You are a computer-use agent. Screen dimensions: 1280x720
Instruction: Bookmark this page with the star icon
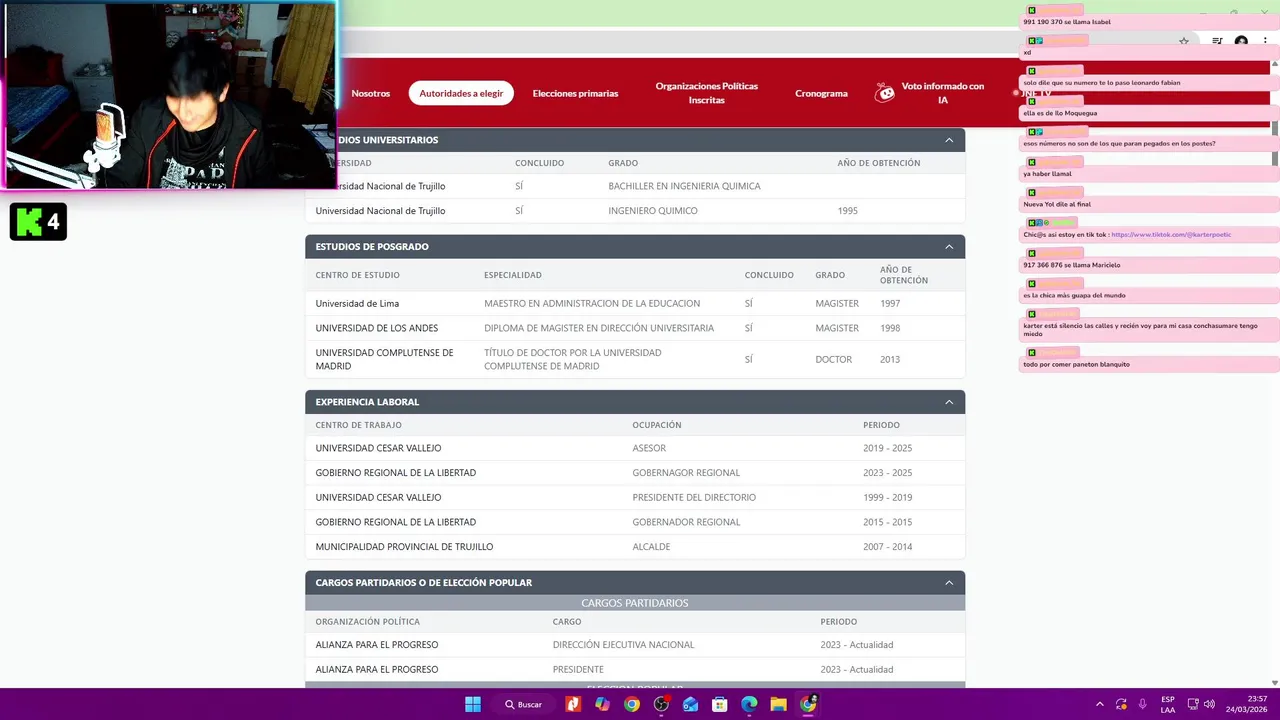(x=1184, y=41)
